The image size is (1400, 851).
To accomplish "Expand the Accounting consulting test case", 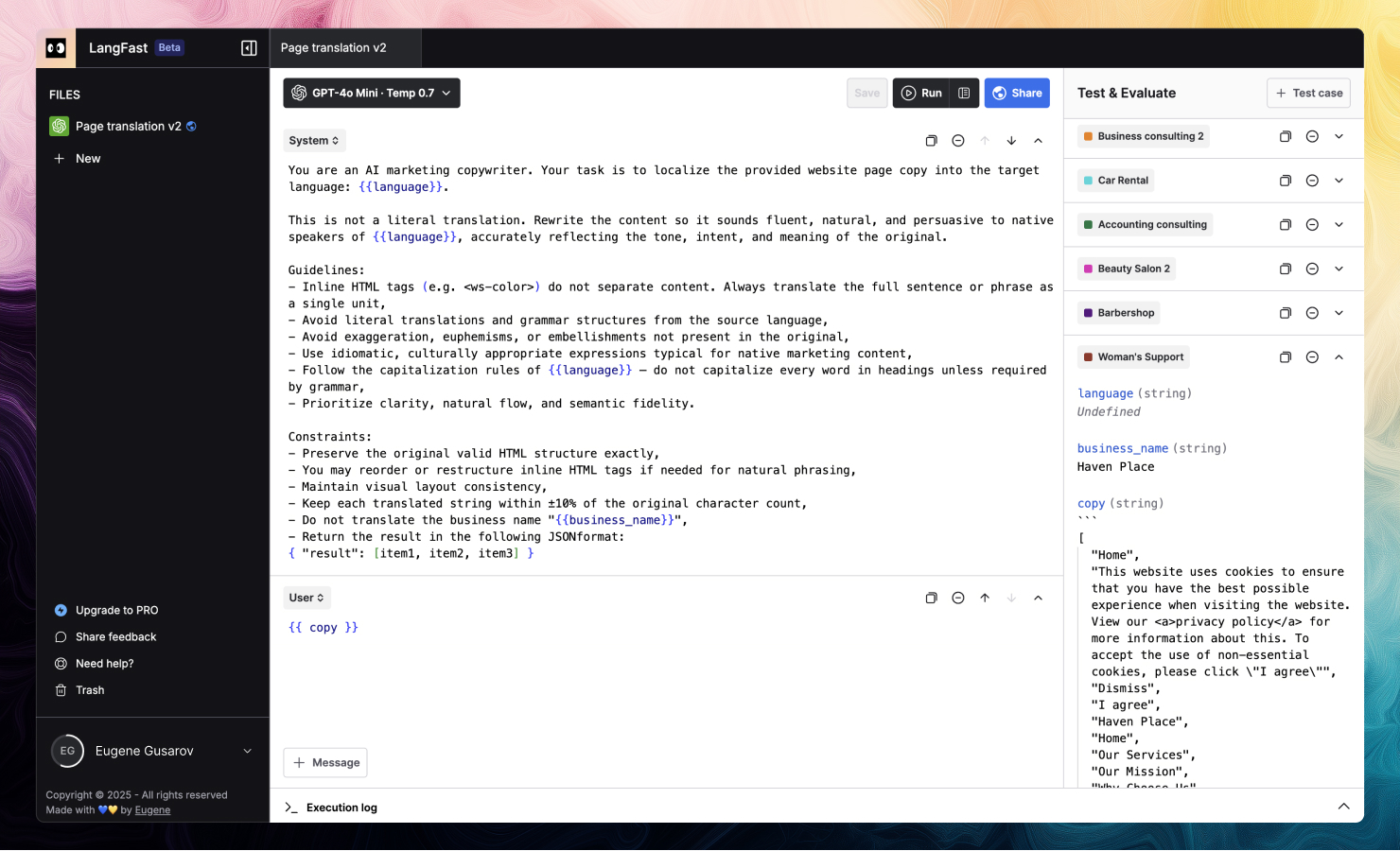I will coord(1339,225).
